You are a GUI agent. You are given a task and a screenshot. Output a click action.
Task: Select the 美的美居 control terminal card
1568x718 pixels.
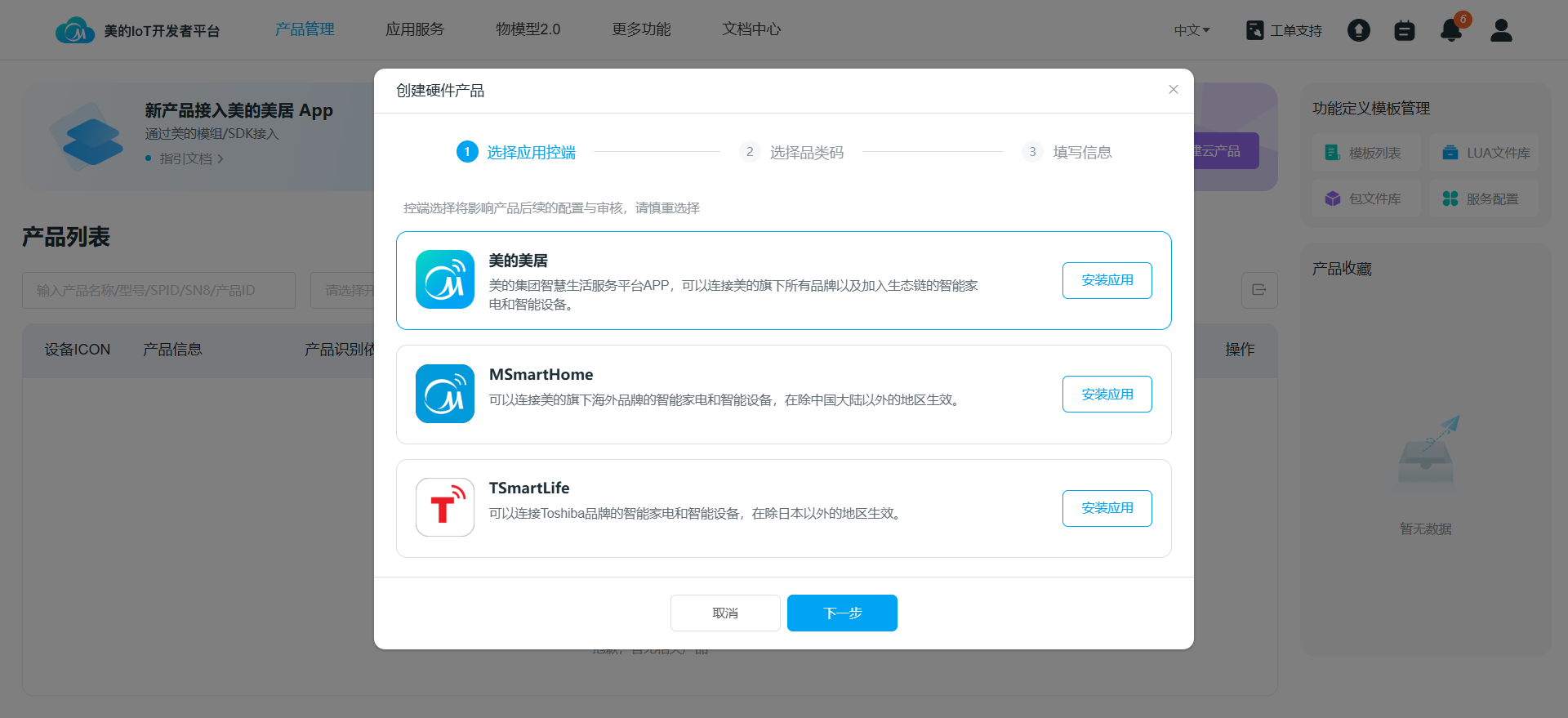(x=735, y=280)
